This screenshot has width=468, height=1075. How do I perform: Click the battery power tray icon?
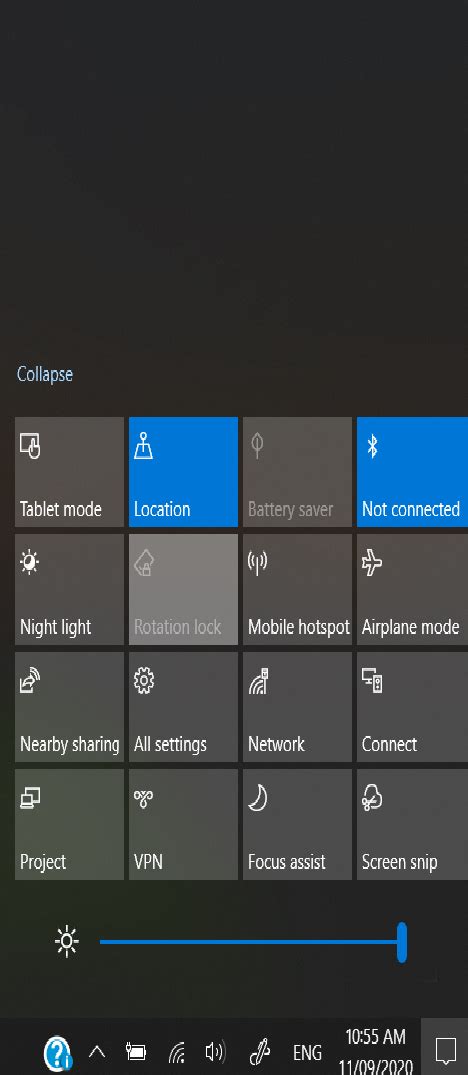click(x=136, y=1052)
